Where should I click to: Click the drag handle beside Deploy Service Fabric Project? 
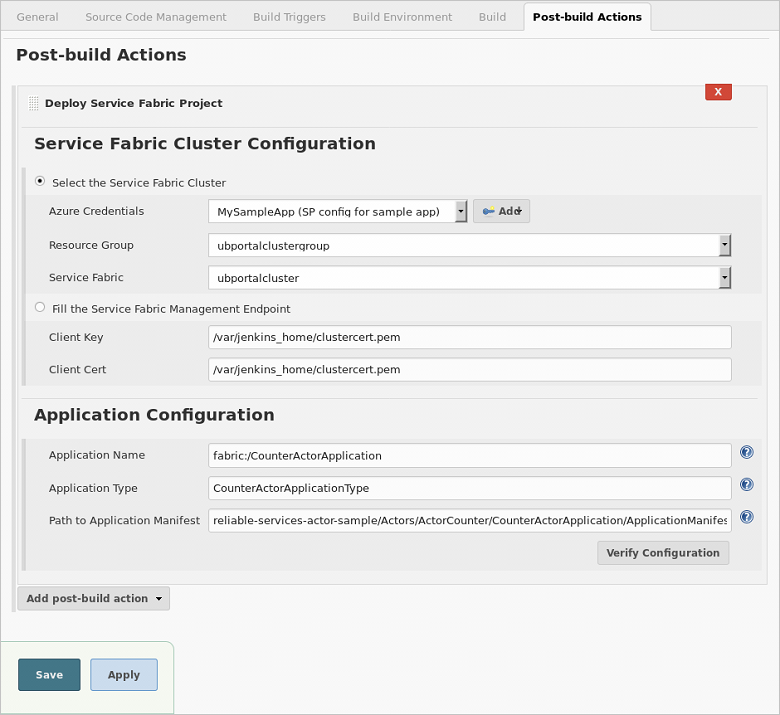(x=34, y=103)
